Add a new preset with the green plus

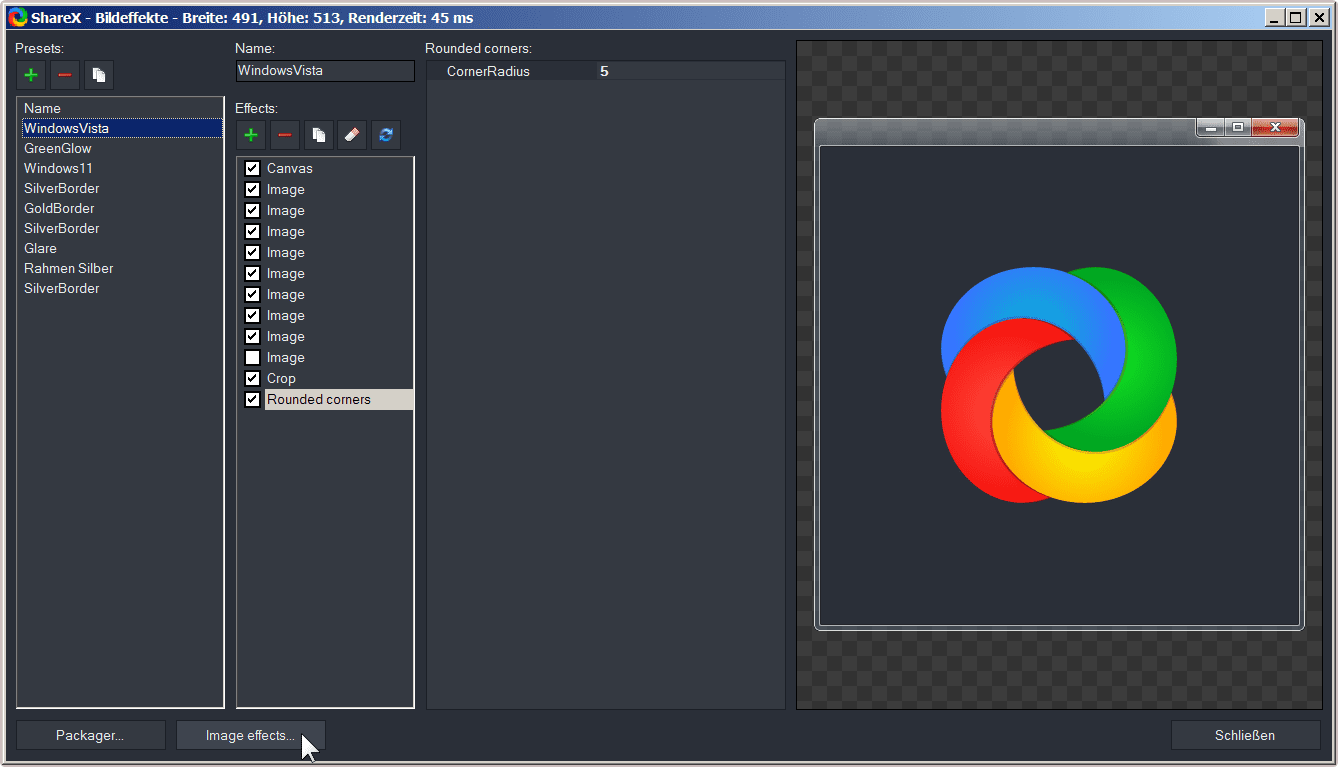31,75
